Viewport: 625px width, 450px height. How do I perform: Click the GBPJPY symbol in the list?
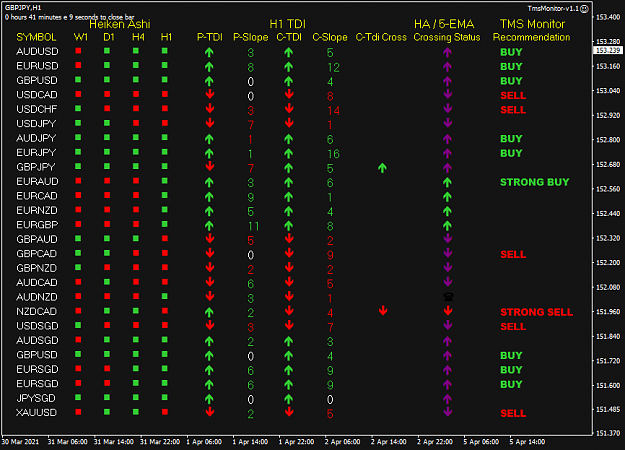click(35, 167)
